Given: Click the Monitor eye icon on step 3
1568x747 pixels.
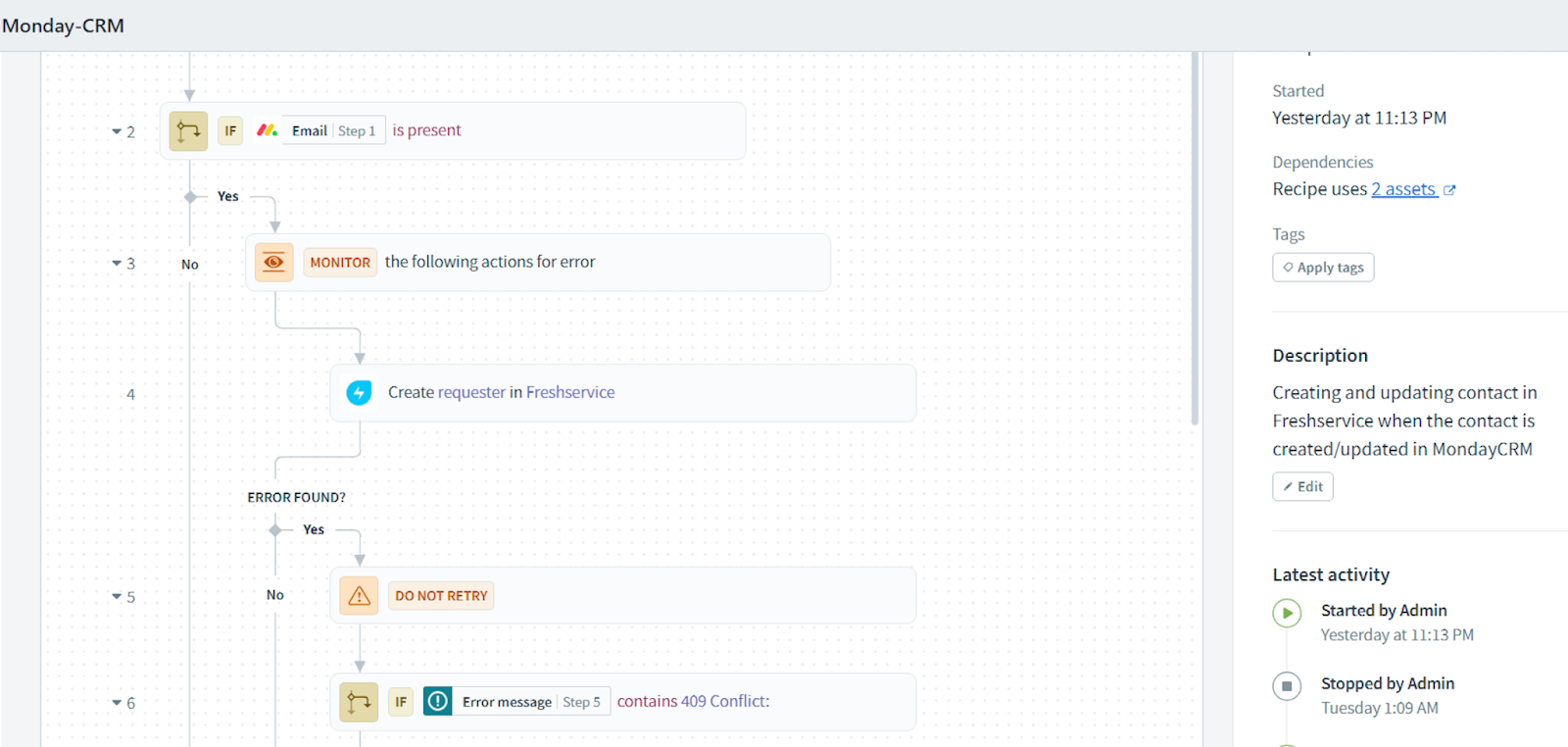Looking at the screenshot, I should 274,262.
